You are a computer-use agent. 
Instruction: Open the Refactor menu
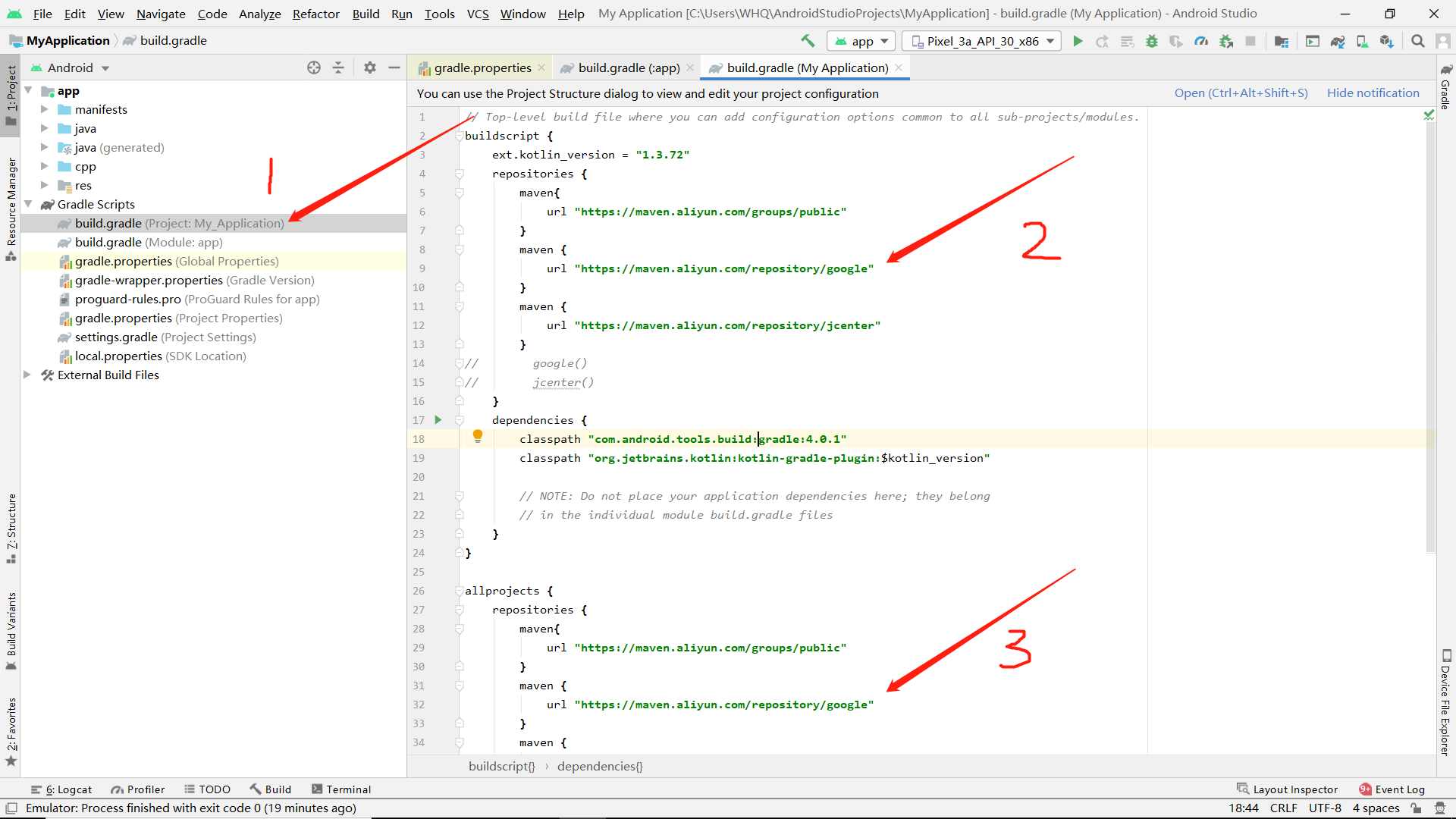(315, 14)
